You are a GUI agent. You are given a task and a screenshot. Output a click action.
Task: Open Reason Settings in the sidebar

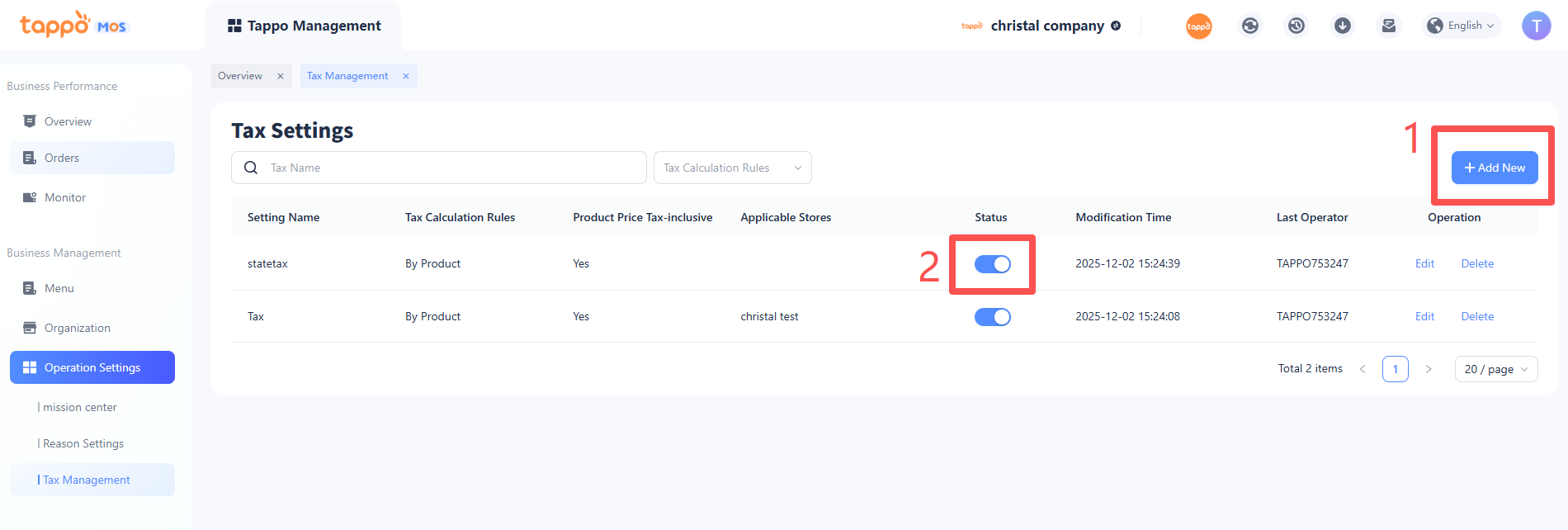(83, 443)
